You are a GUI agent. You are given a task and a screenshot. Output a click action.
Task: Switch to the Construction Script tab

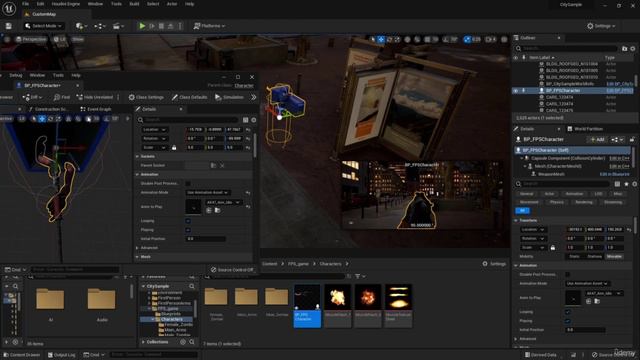tap(48, 109)
